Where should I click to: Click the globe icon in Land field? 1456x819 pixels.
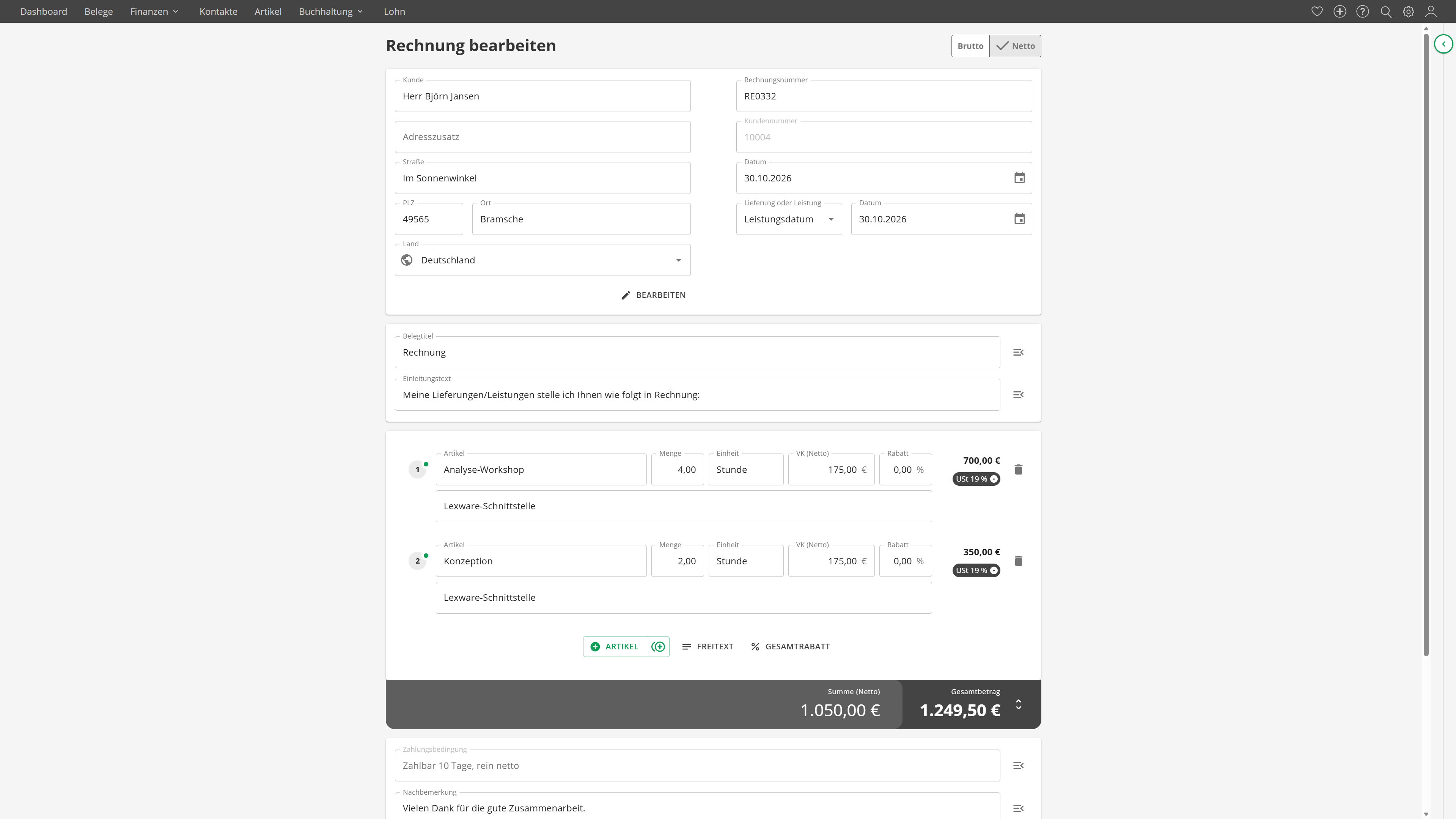click(406, 260)
